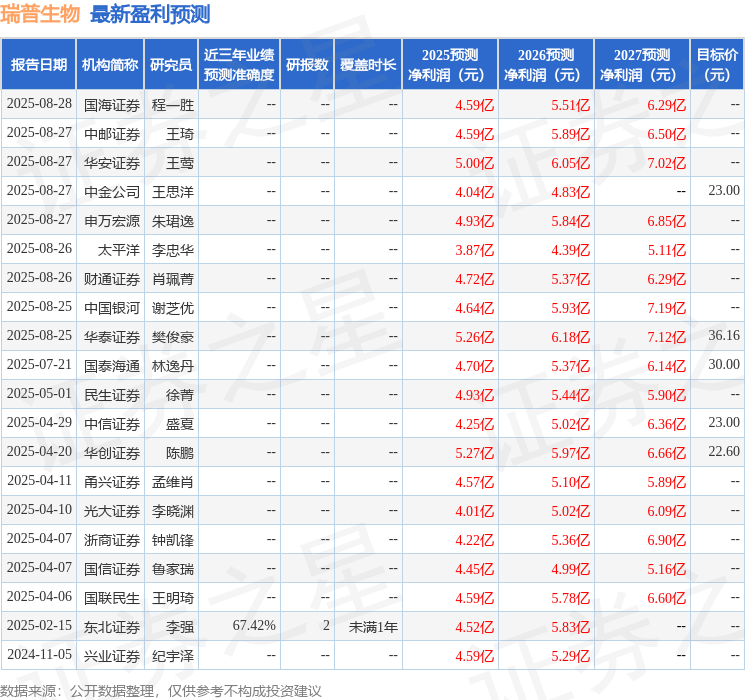Click the 6.18亿 2026 profit value
This screenshot has height=700, width=745.
pyautogui.click(x=571, y=337)
